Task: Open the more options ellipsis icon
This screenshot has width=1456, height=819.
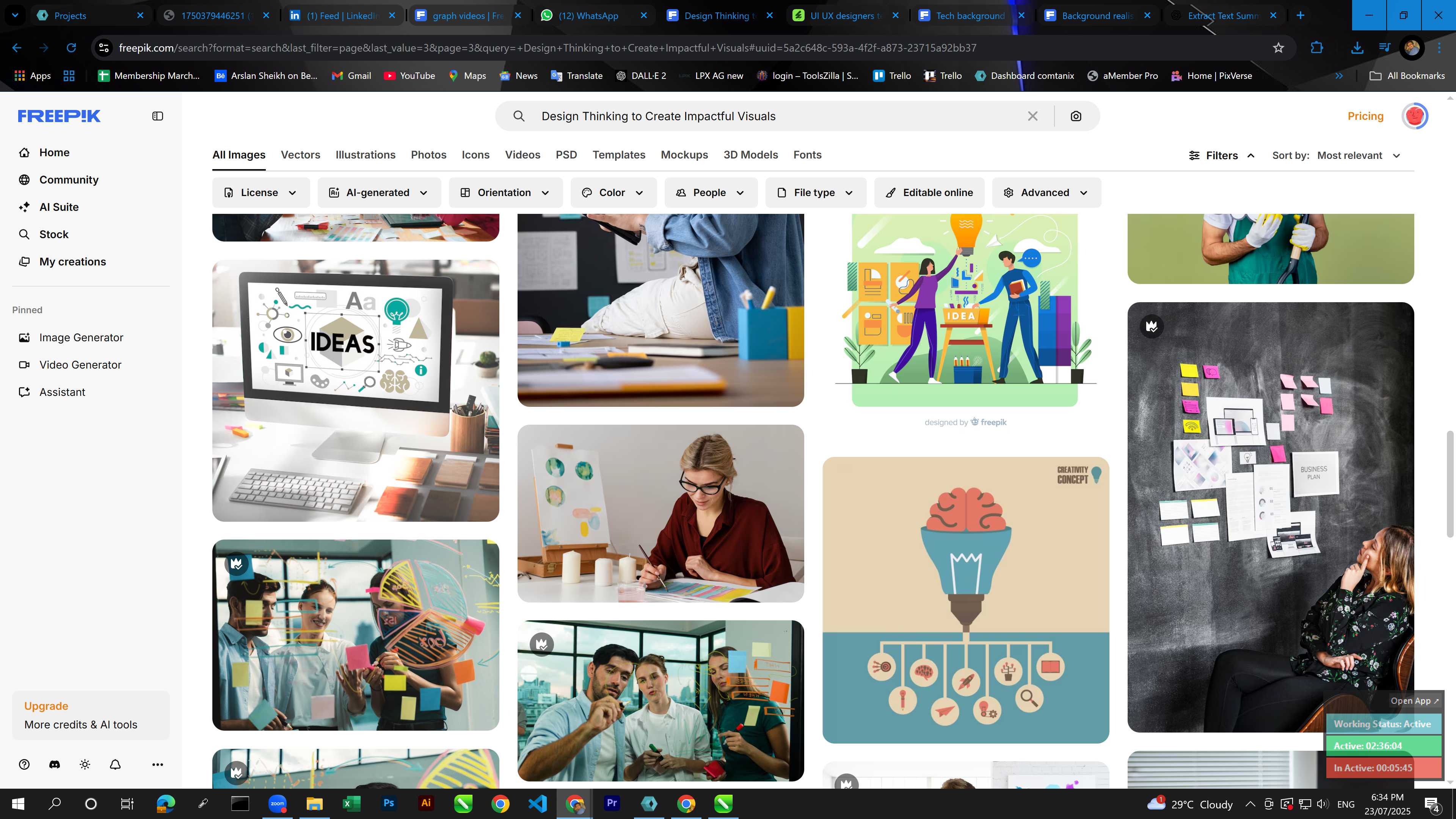Action: (158, 764)
